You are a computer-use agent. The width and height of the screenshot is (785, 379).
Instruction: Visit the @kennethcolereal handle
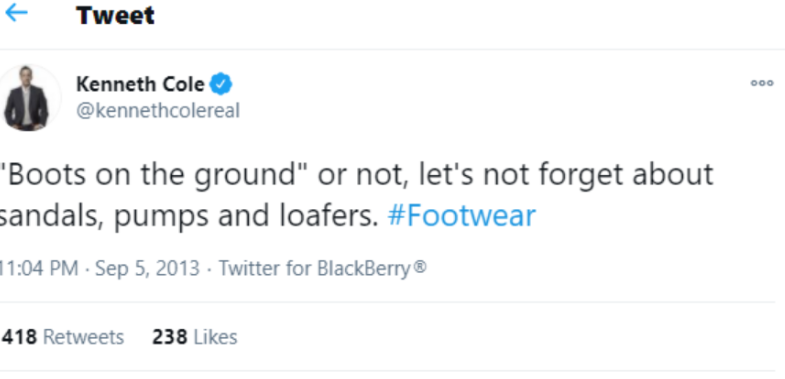tap(158, 111)
